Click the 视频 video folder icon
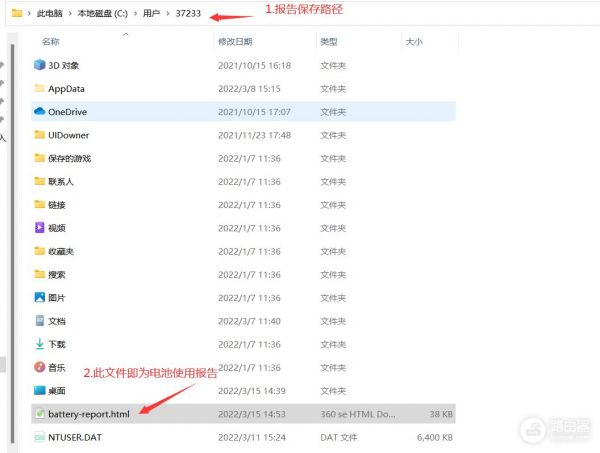600x453 pixels. (39, 227)
